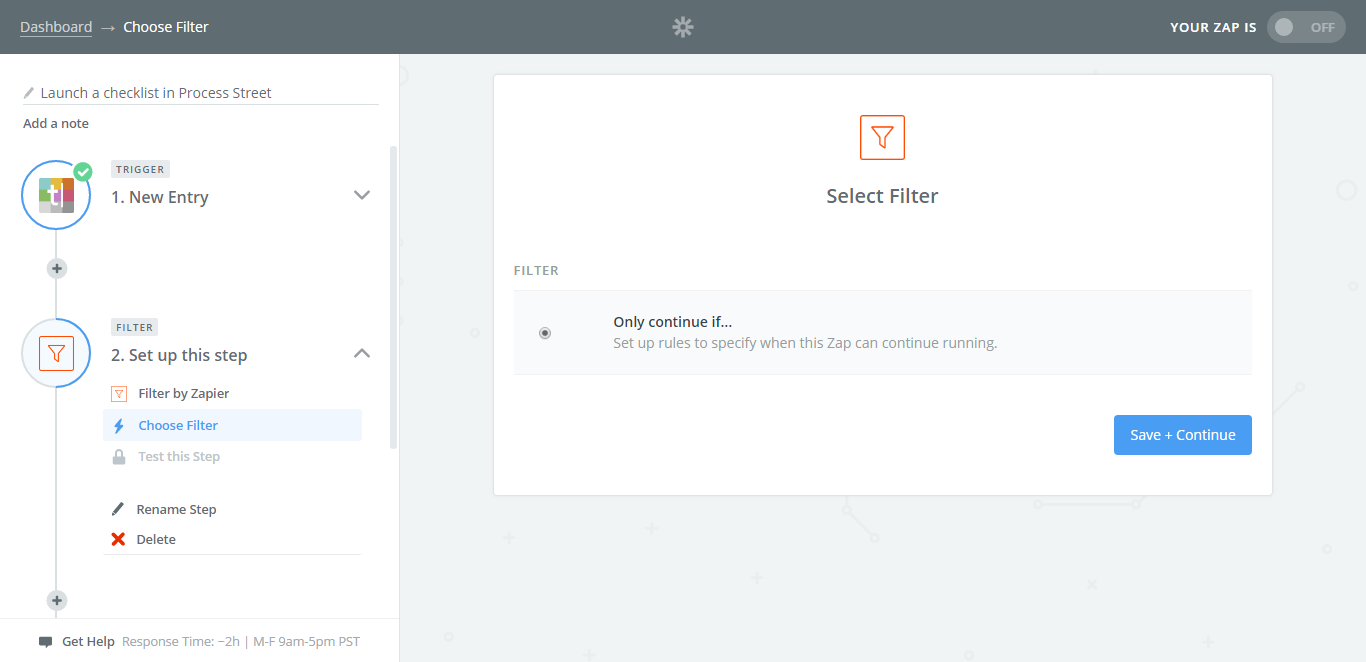This screenshot has width=1366, height=662.
Task: Click the Save + Continue button
Action: click(1183, 435)
